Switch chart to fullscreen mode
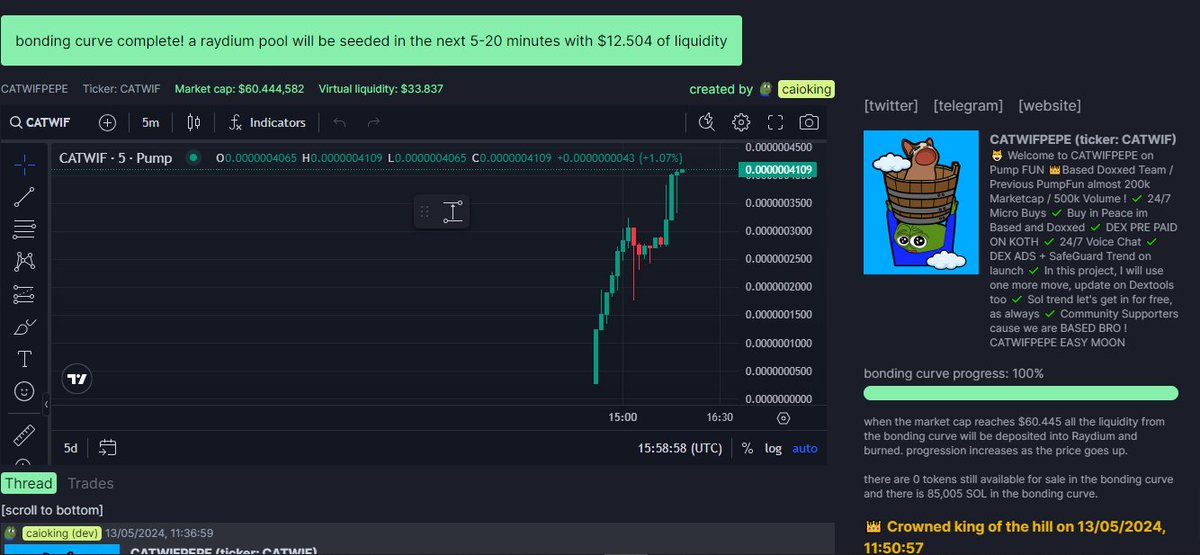This screenshot has width=1200, height=555. (775, 122)
